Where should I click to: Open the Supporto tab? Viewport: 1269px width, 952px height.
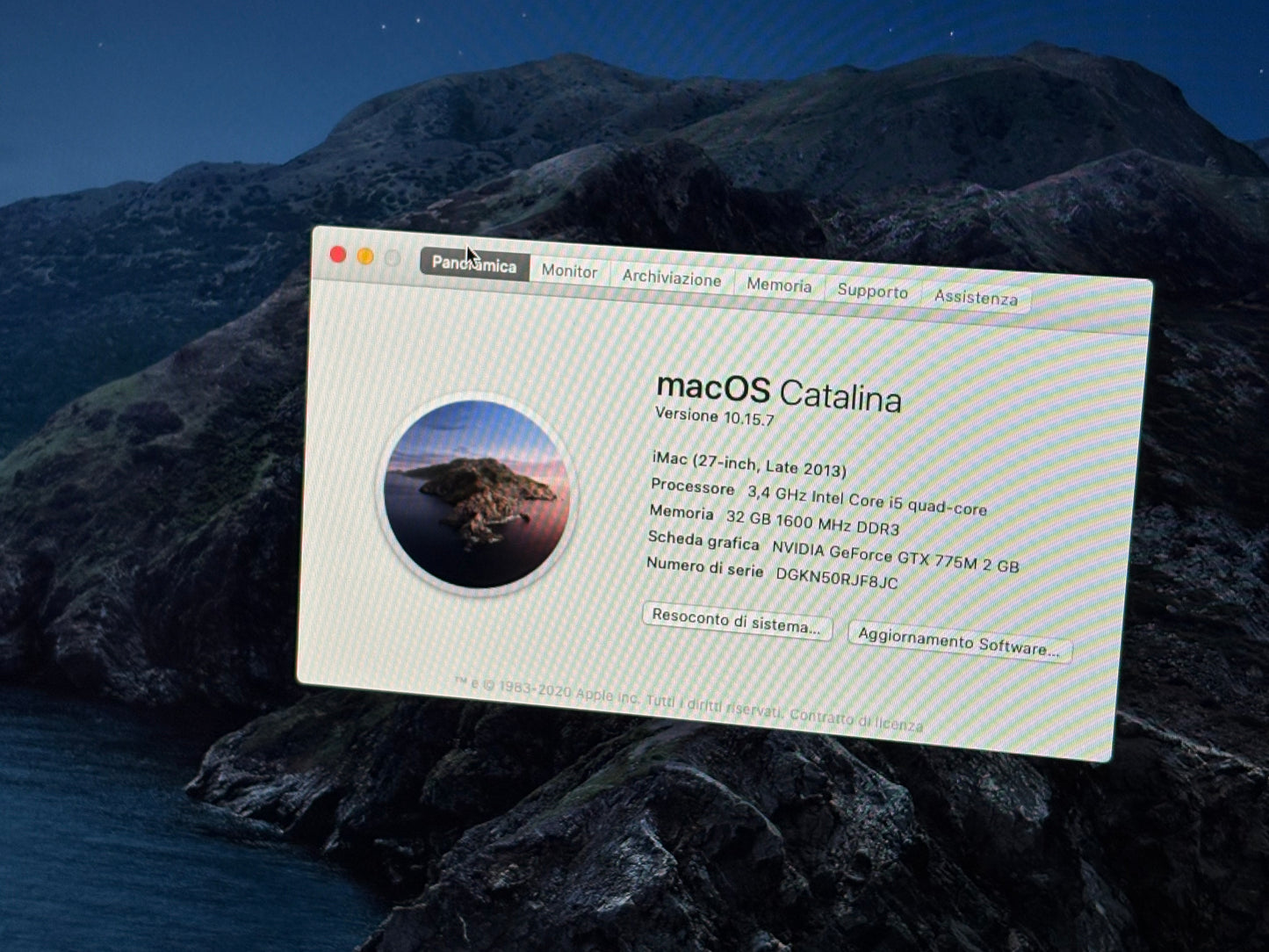tap(874, 292)
